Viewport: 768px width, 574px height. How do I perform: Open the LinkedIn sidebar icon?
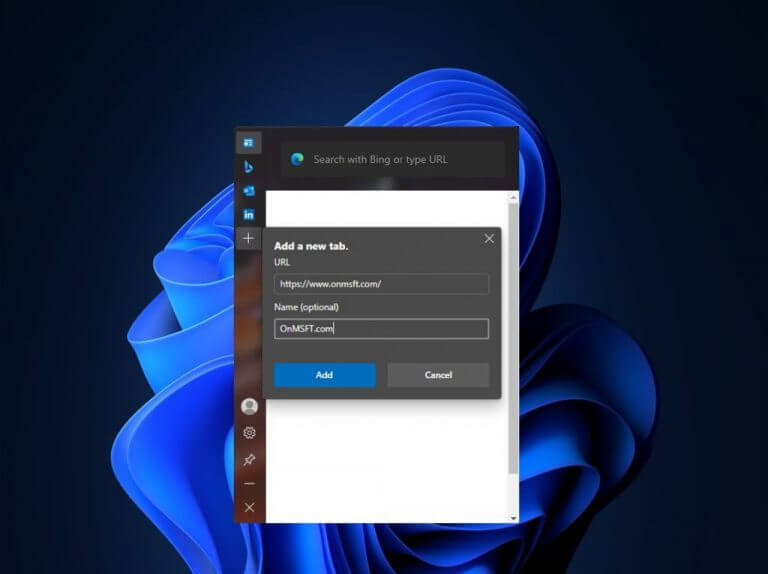(249, 215)
